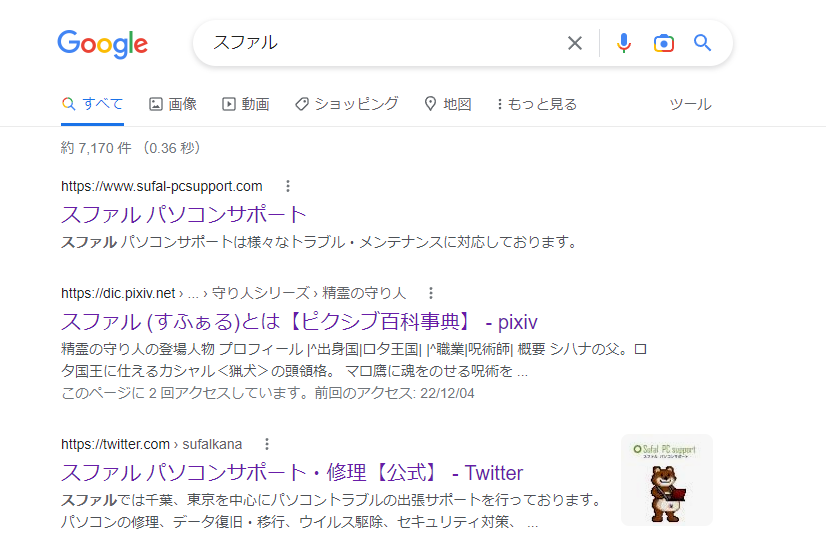Open image search with the camera icon
This screenshot has height=559, width=826.
tap(664, 43)
